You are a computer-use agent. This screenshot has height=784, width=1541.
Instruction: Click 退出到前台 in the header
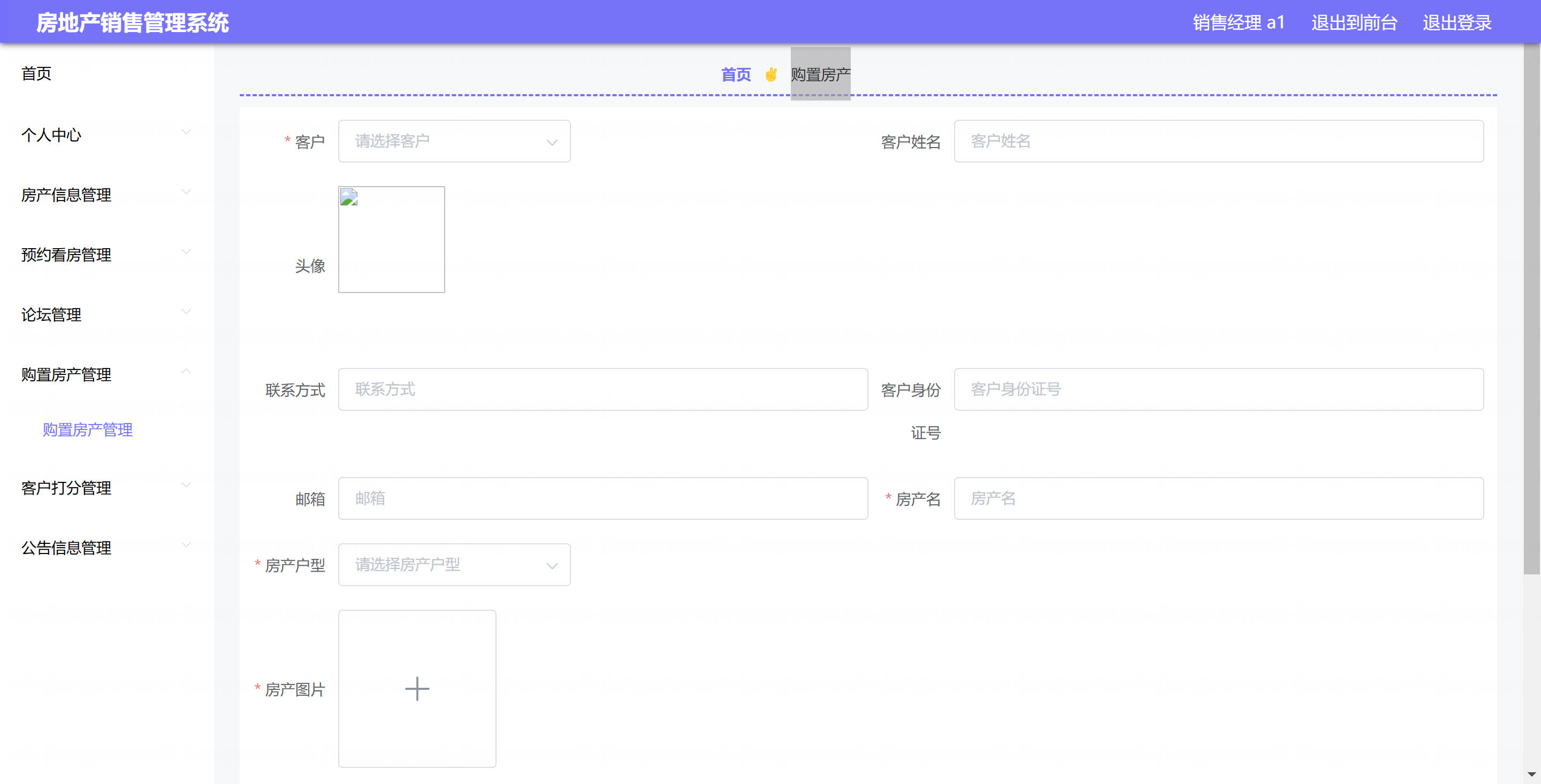1354,22
